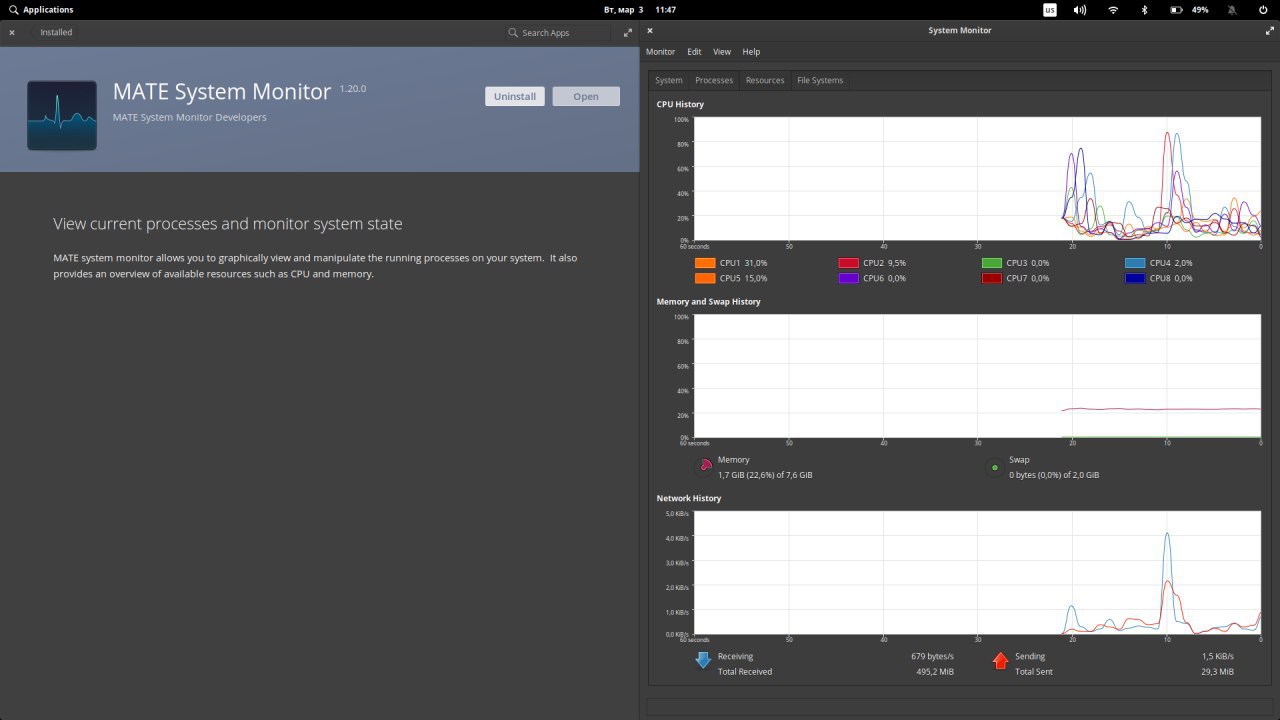Screen dimensions: 1280x720
Task: Go back to the Installed list
Action: click(56, 32)
